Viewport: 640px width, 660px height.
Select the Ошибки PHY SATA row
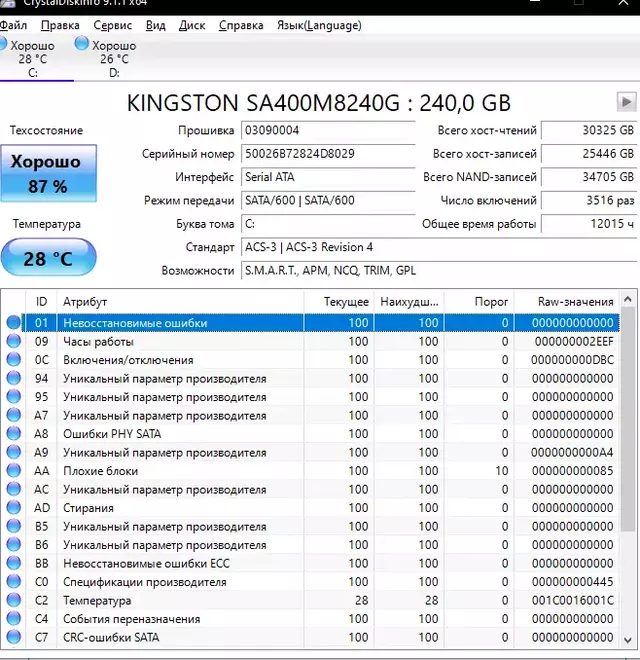pos(320,434)
